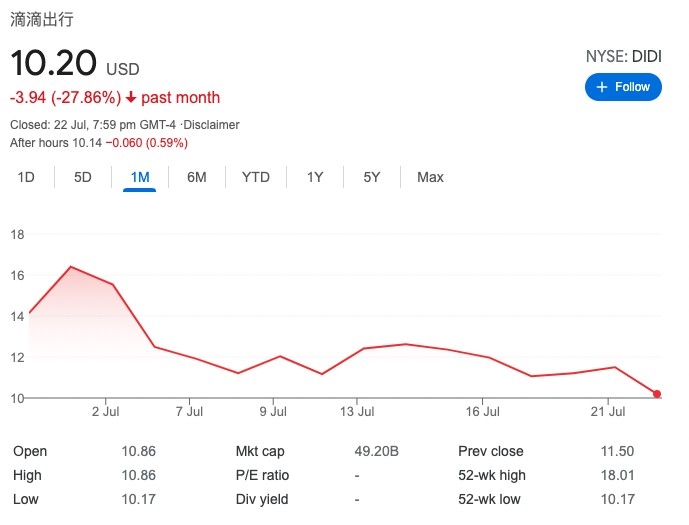Open the 6M time range tab
This screenshot has height=525, width=689.
point(196,177)
